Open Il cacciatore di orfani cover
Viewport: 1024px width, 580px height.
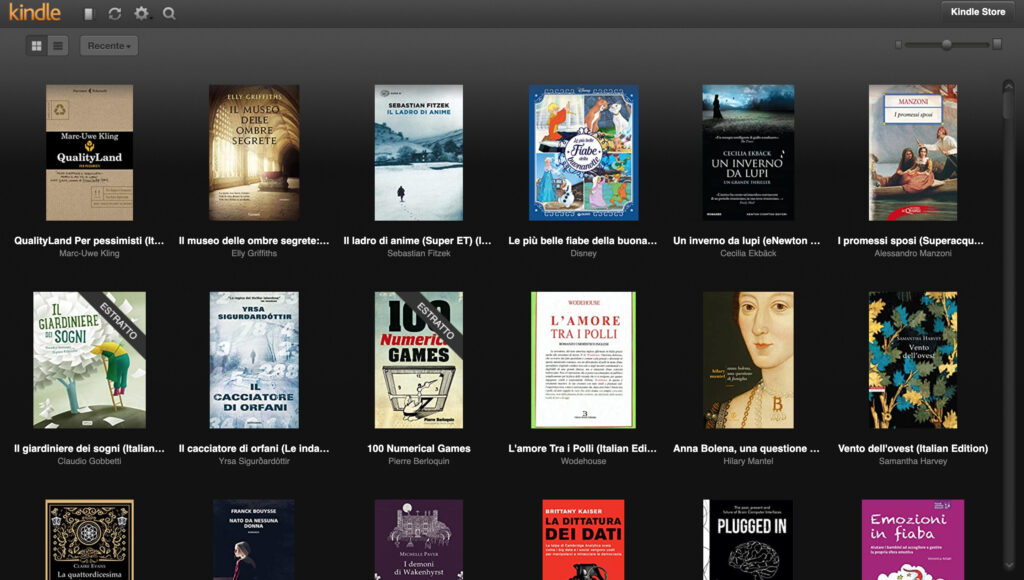pyautogui.click(x=254, y=360)
